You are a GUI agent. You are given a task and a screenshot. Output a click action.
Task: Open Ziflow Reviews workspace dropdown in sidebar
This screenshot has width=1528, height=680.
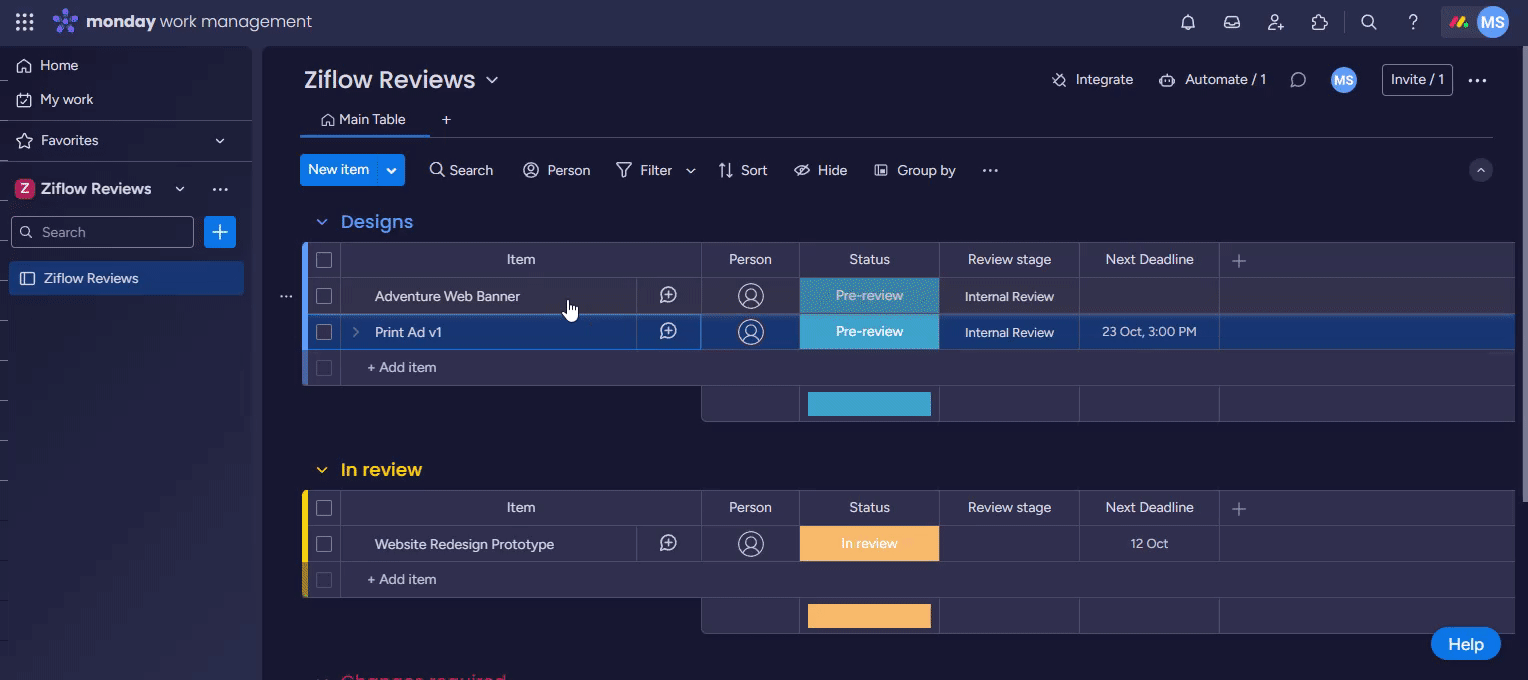[x=180, y=189]
